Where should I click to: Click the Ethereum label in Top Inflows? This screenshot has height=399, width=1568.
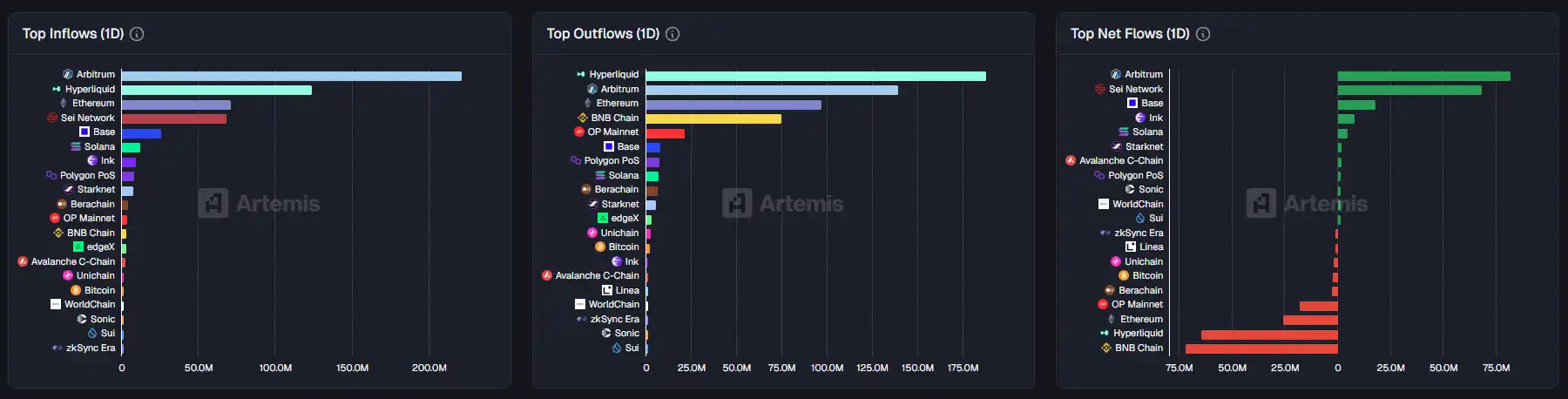pyautogui.click(x=93, y=103)
